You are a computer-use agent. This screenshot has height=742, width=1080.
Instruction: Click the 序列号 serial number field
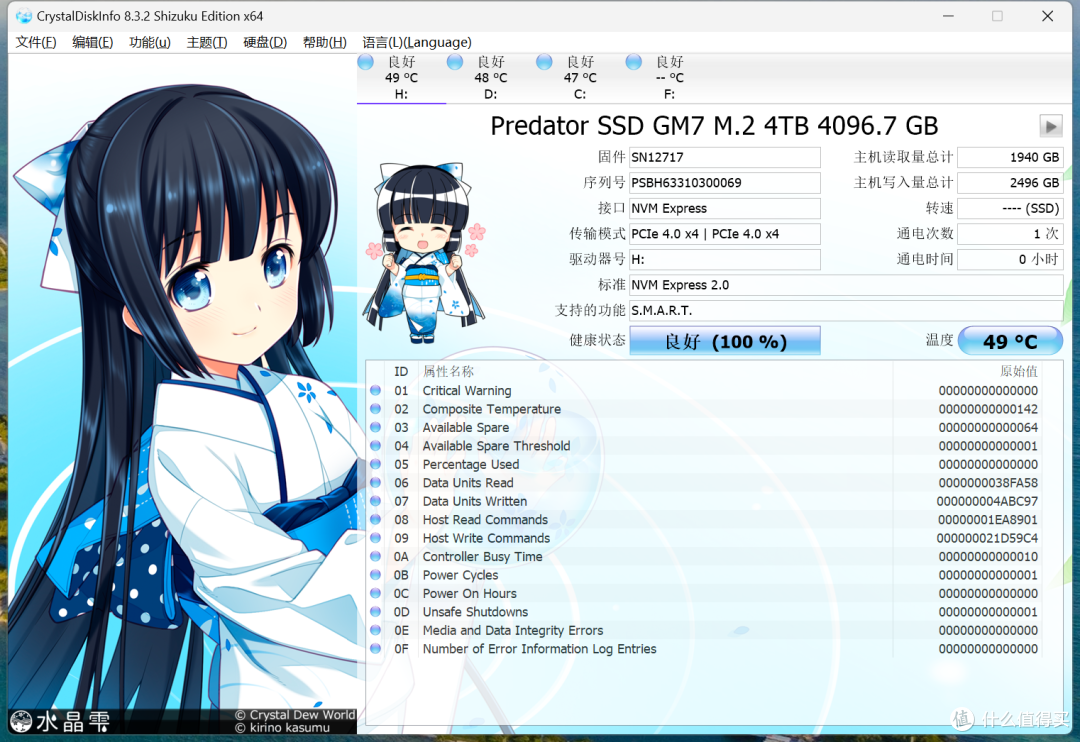724,182
